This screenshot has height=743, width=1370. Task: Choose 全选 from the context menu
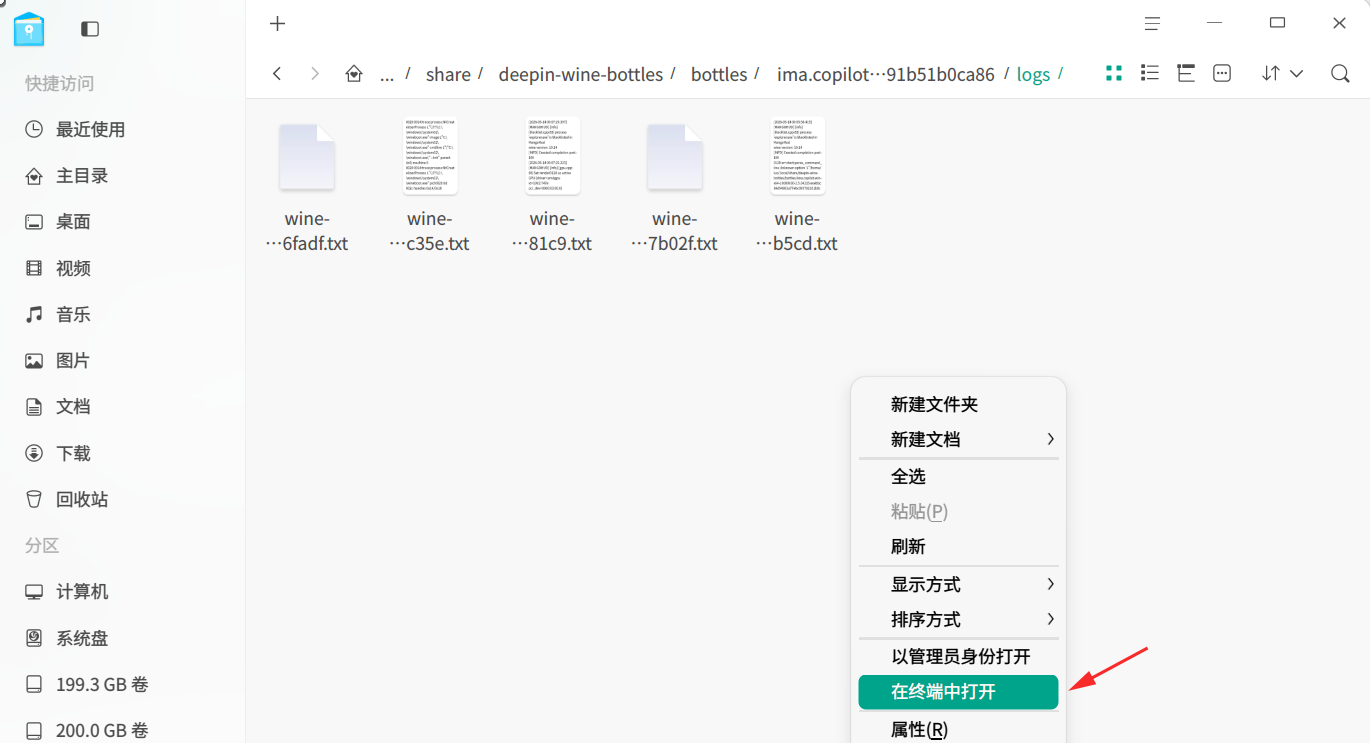tap(958, 476)
